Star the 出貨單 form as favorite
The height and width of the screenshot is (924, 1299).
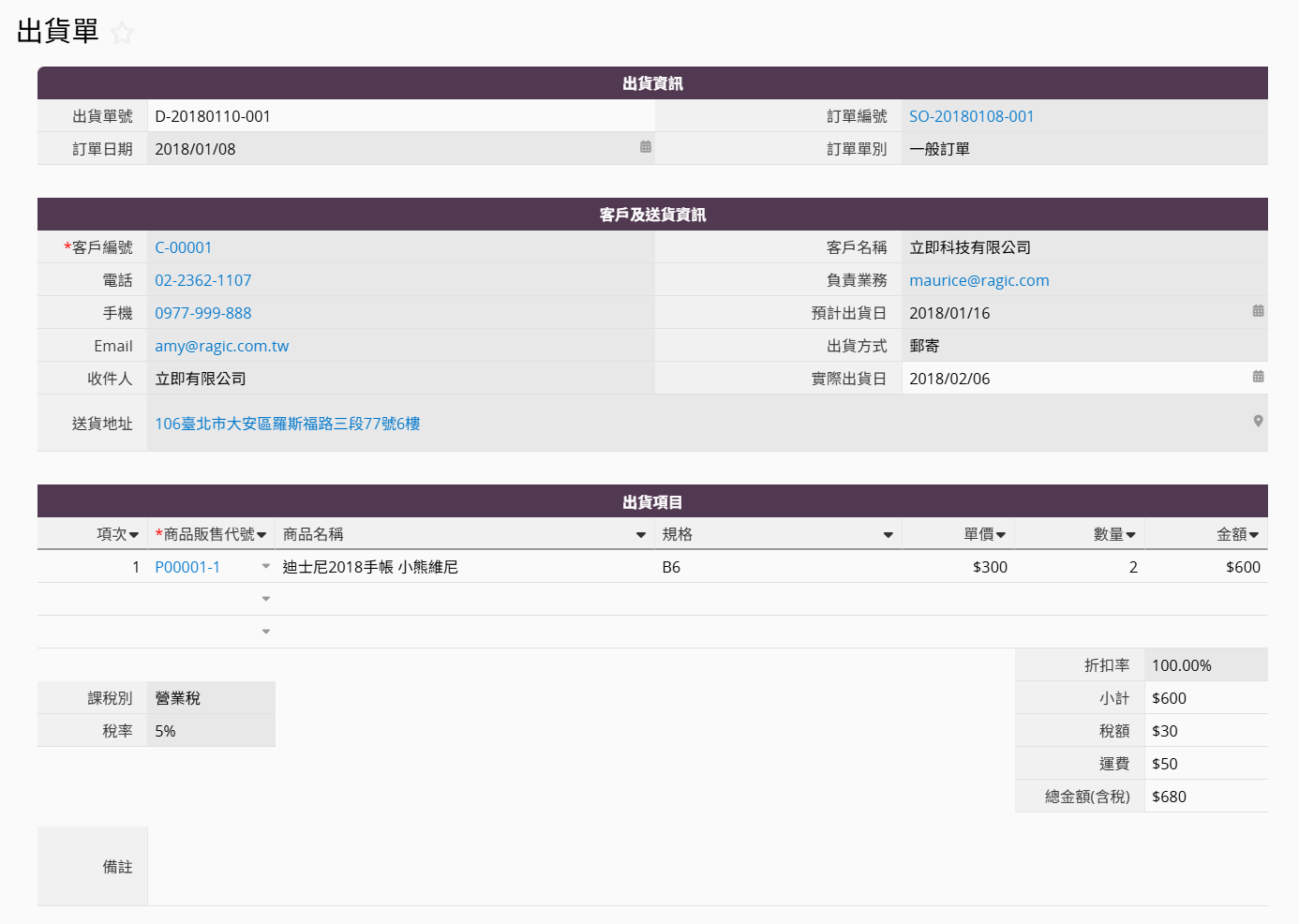pos(122,34)
